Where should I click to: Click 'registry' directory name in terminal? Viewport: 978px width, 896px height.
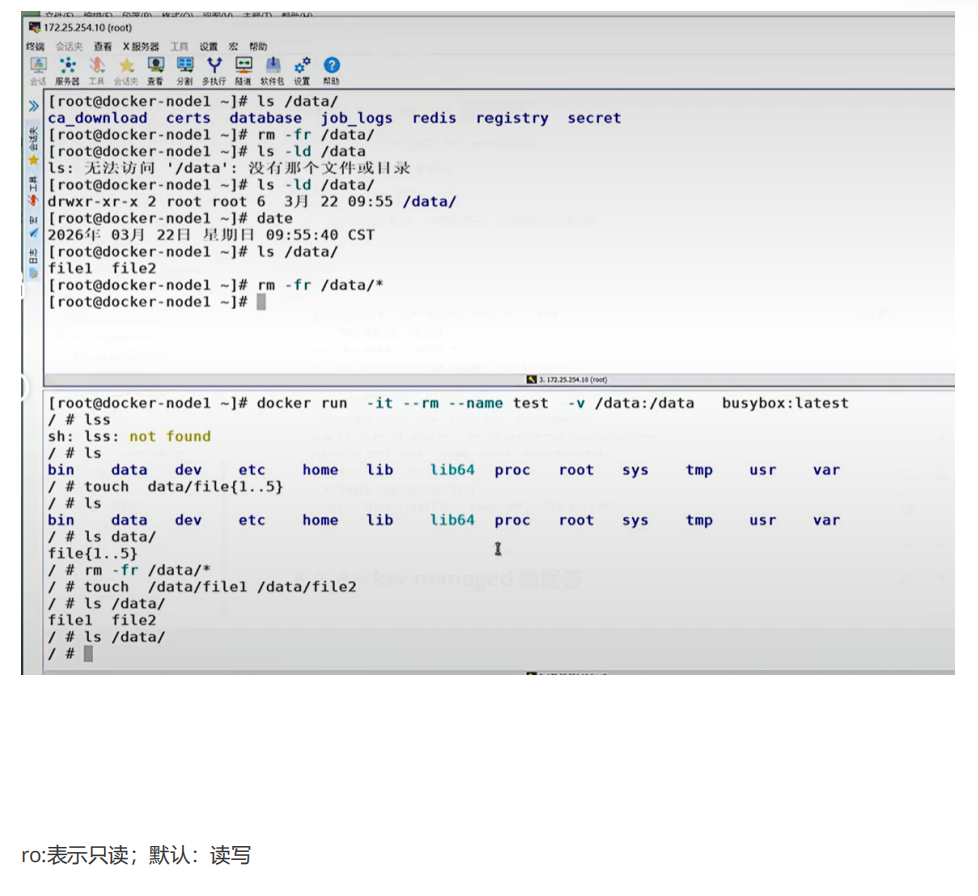point(512,118)
